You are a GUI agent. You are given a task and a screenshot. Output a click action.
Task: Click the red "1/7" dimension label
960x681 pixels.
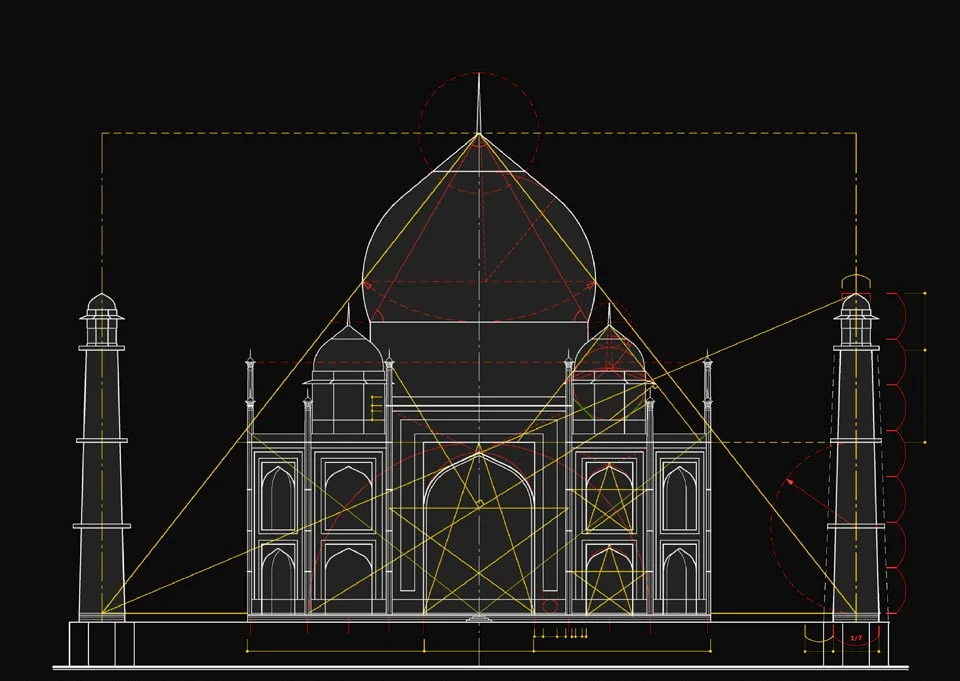tap(856, 638)
